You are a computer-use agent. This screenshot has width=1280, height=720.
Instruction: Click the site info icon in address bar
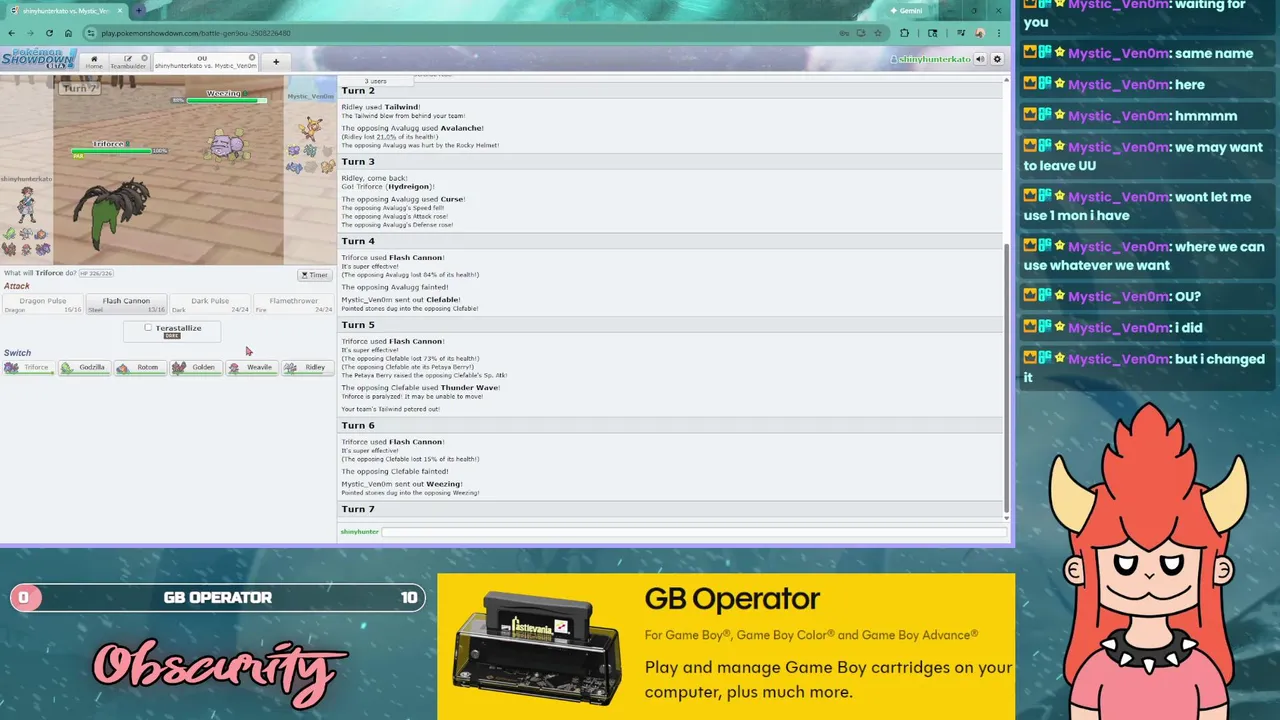tap(91, 33)
